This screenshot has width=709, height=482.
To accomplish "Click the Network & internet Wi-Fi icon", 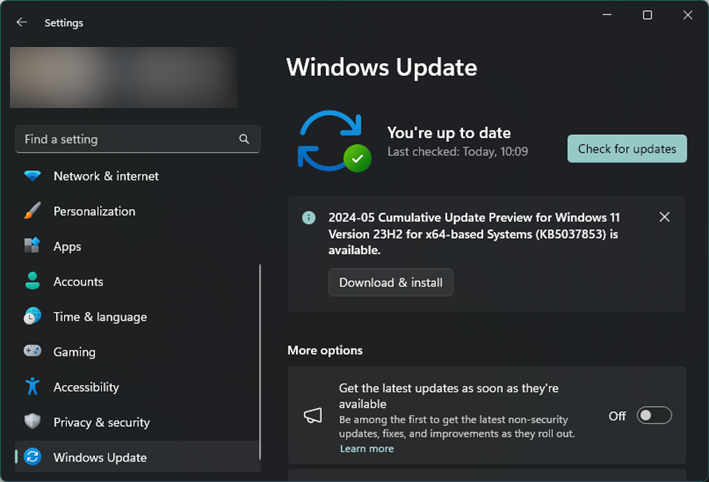I will point(32,175).
